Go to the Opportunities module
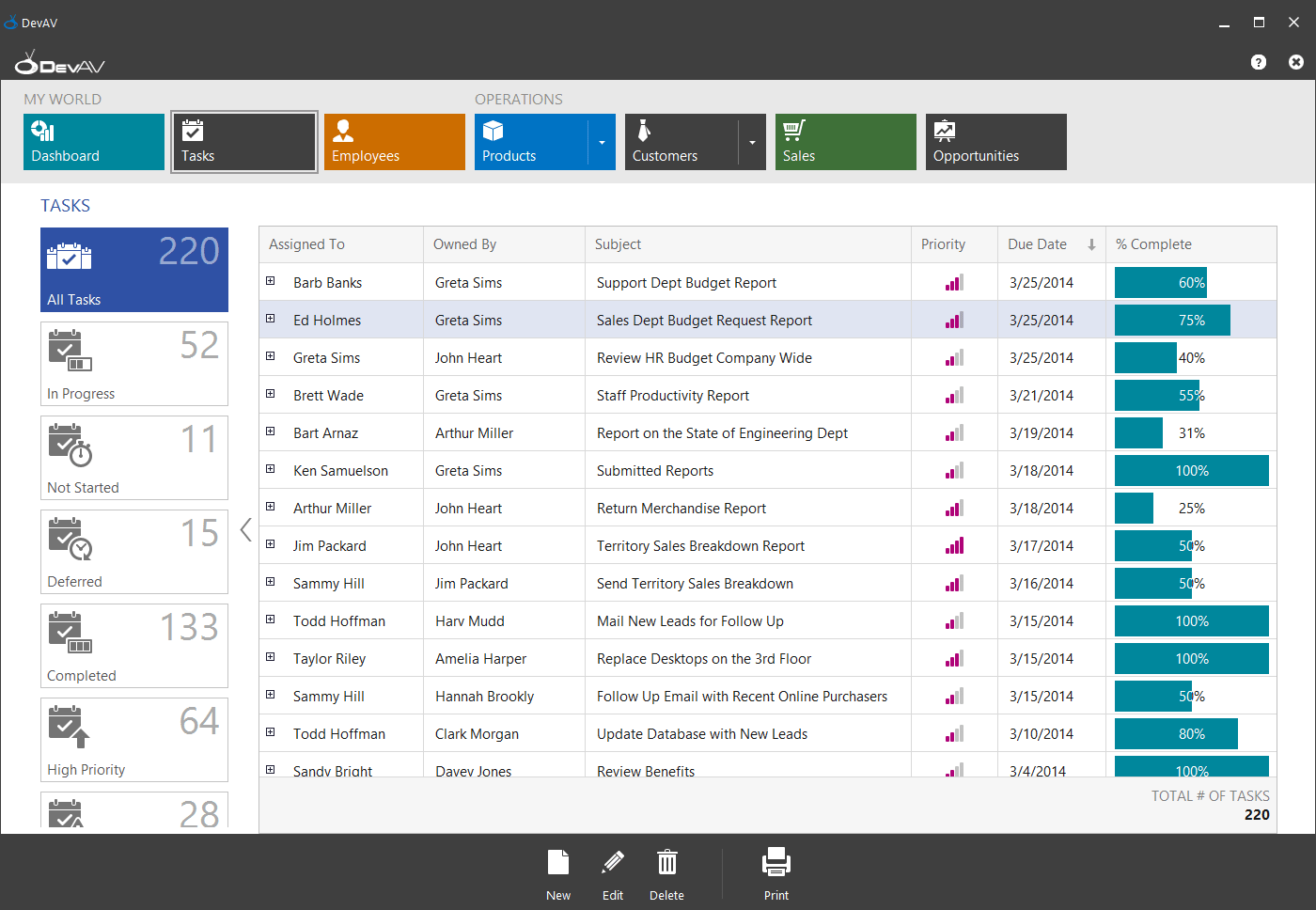The image size is (1316, 910). click(996, 142)
